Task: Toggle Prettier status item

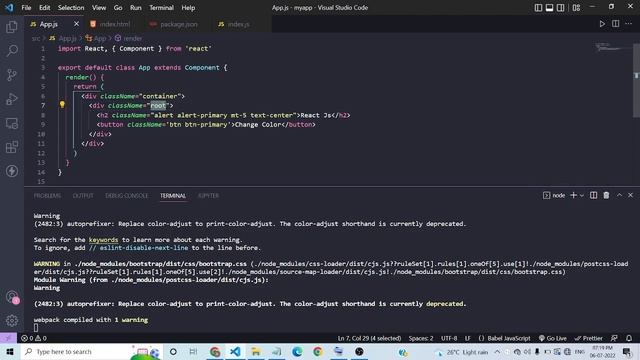Action: tap(588, 338)
